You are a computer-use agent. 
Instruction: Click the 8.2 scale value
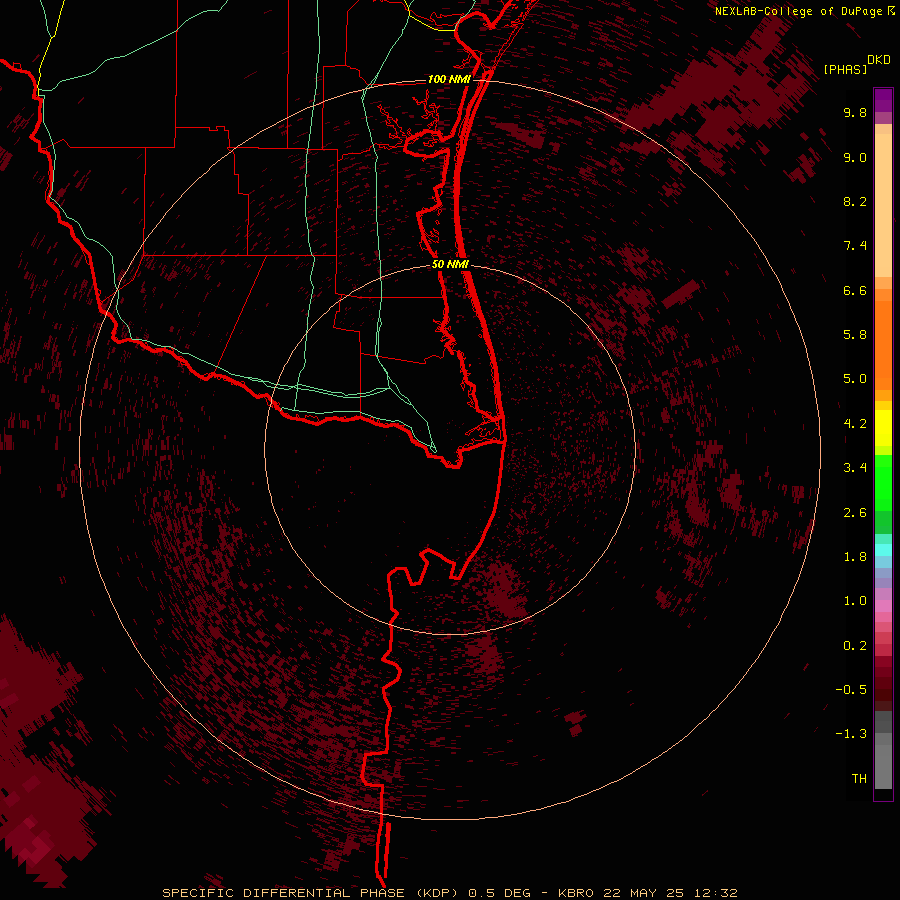(855, 201)
